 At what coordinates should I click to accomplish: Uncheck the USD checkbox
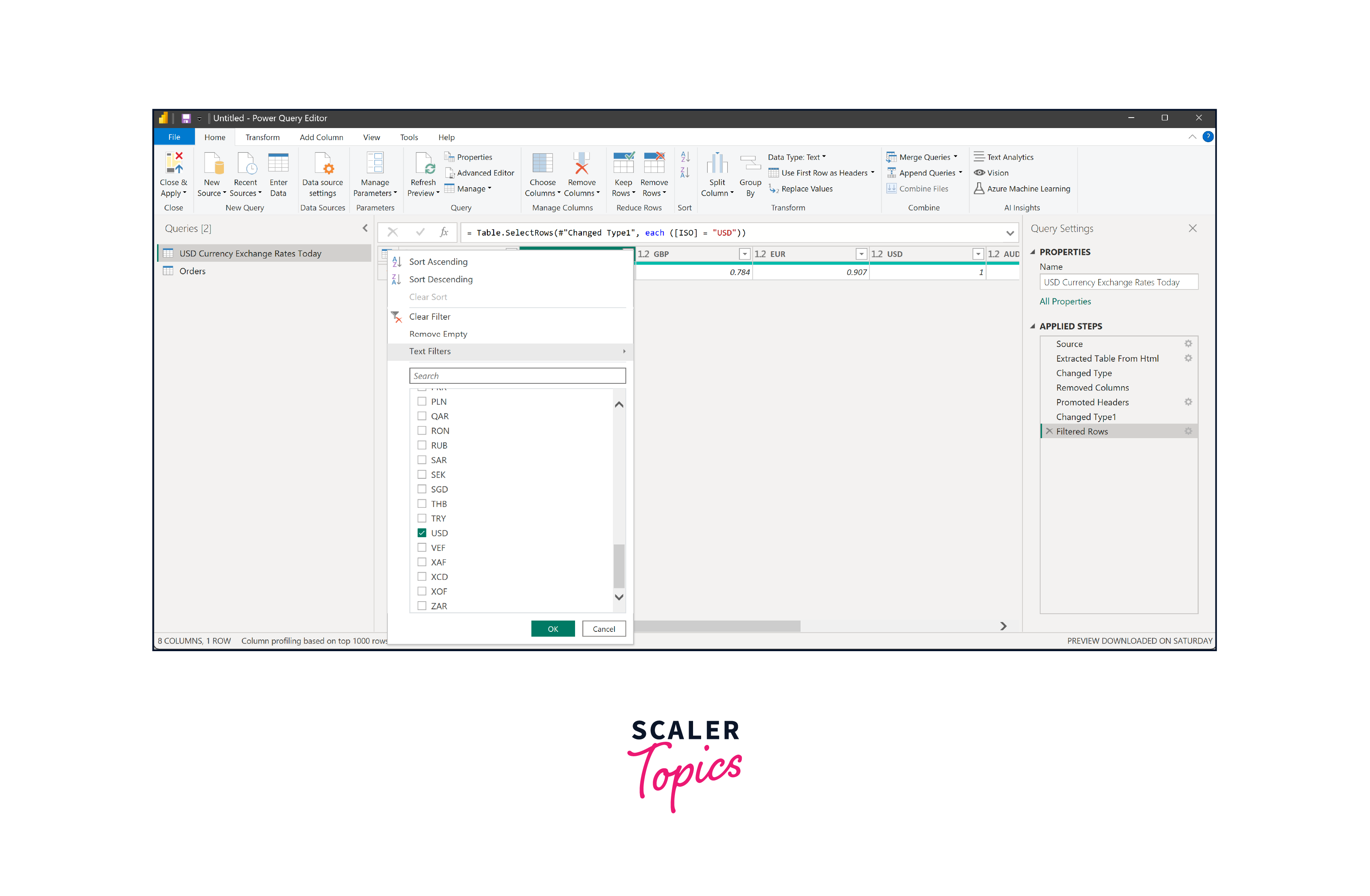[422, 533]
